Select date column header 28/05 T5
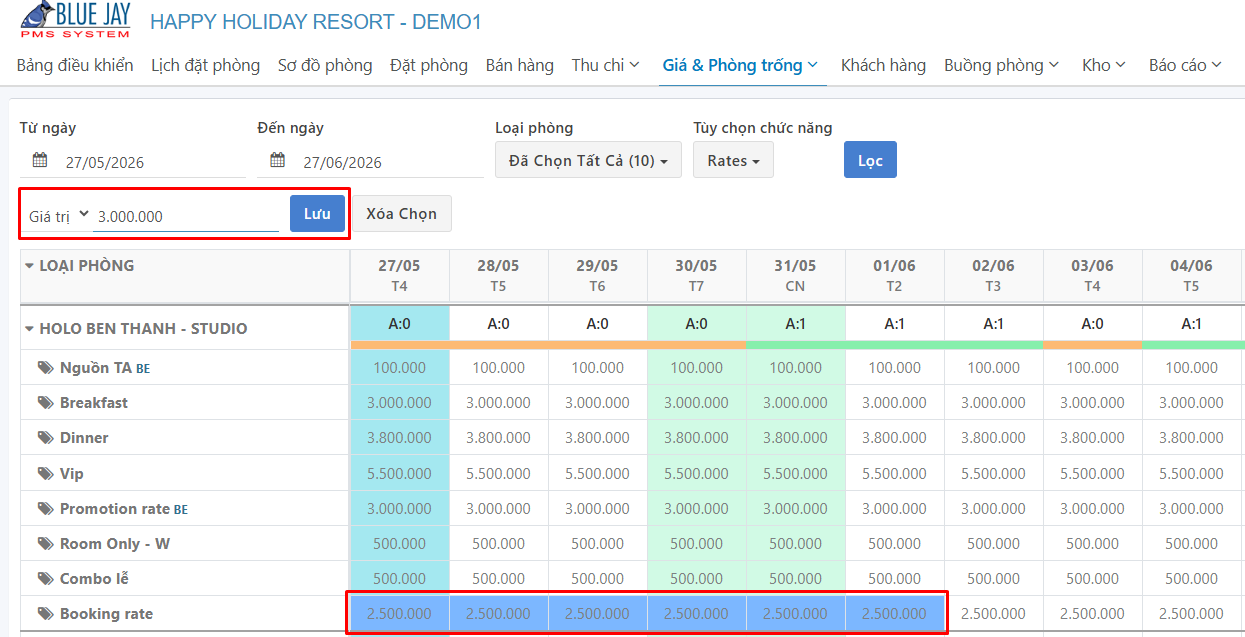This screenshot has height=637, width=1245. pyautogui.click(x=498, y=275)
